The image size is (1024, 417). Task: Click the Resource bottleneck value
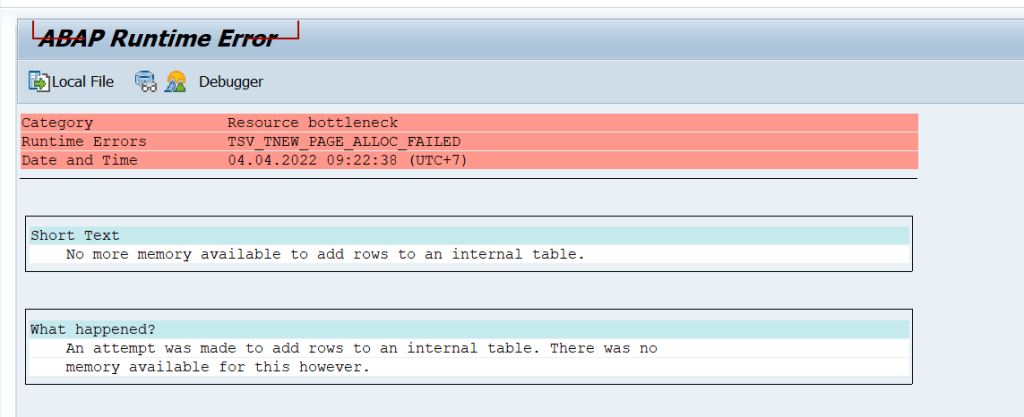pyautogui.click(x=312, y=123)
